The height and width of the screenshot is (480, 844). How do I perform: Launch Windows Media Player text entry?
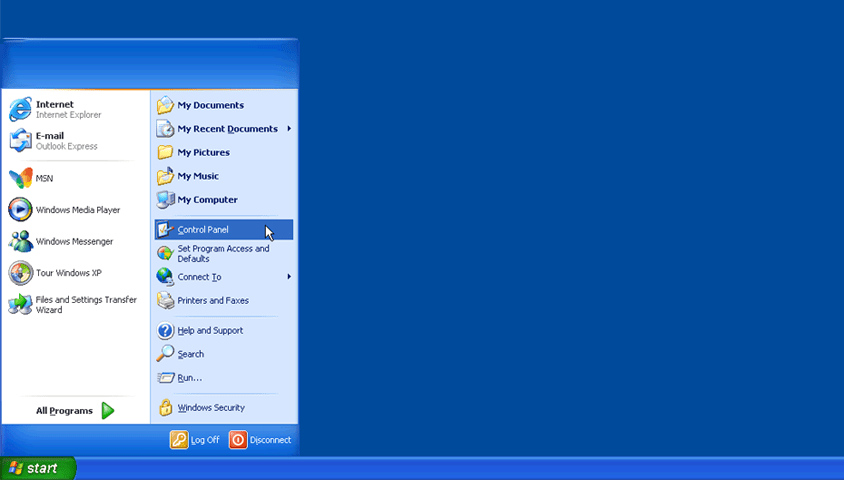[78, 210]
